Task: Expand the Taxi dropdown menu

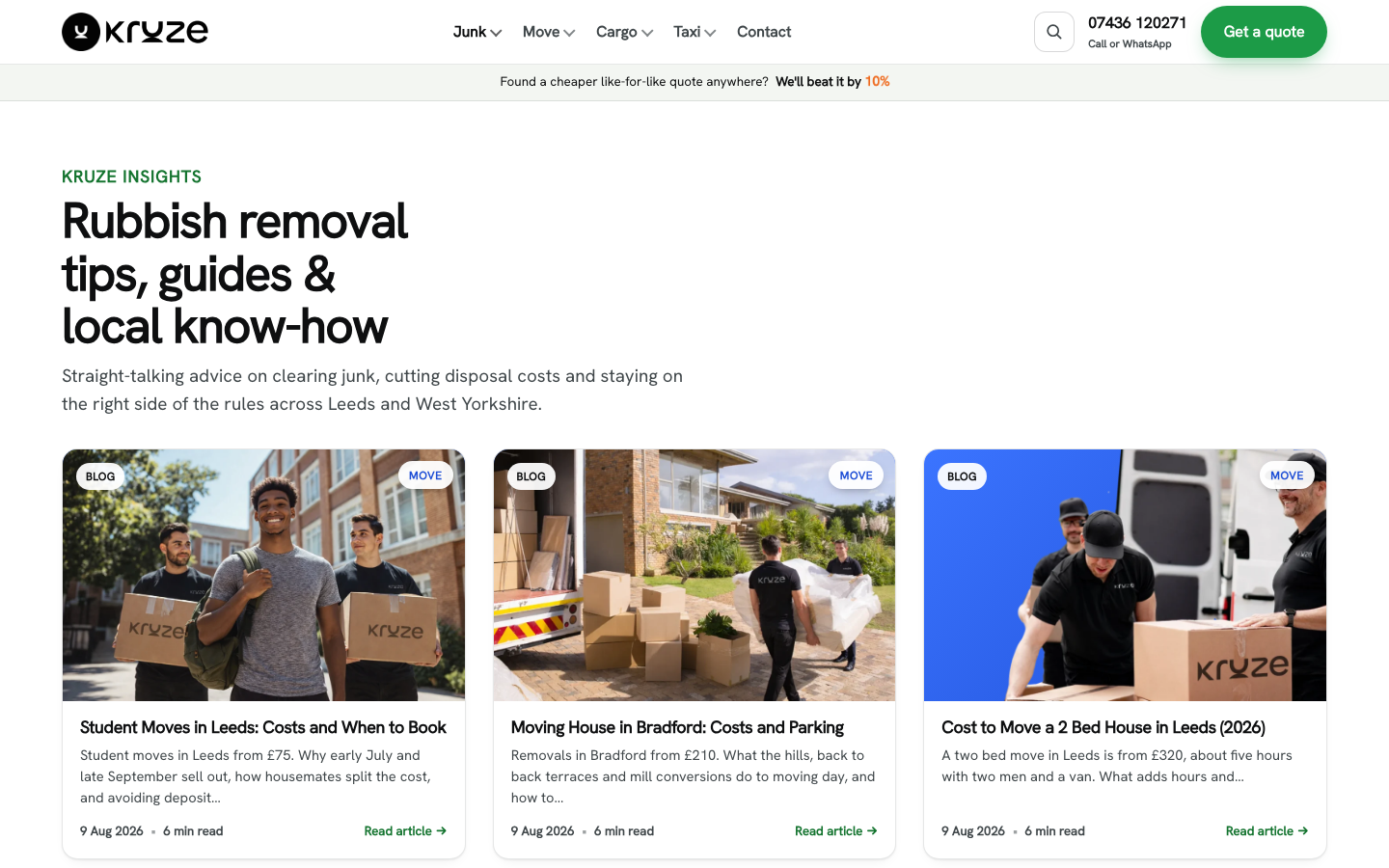Action: tap(694, 32)
